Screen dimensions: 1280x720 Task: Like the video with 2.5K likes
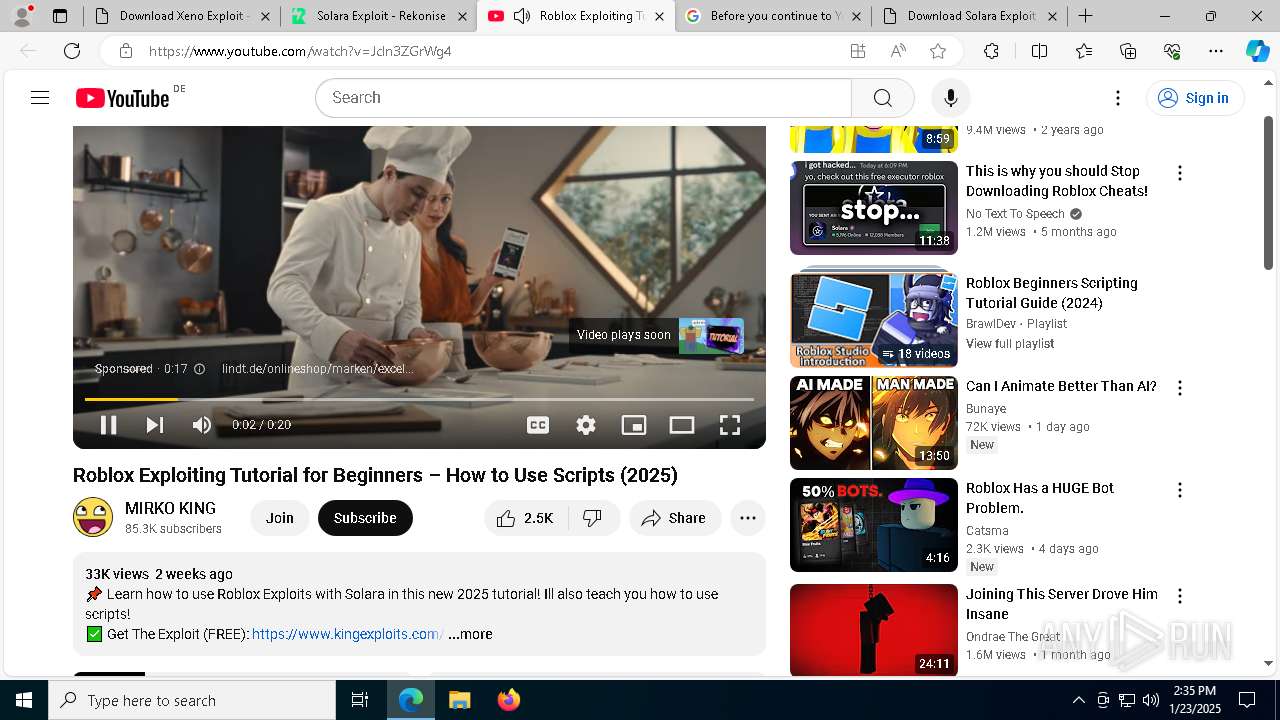(x=526, y=518)
